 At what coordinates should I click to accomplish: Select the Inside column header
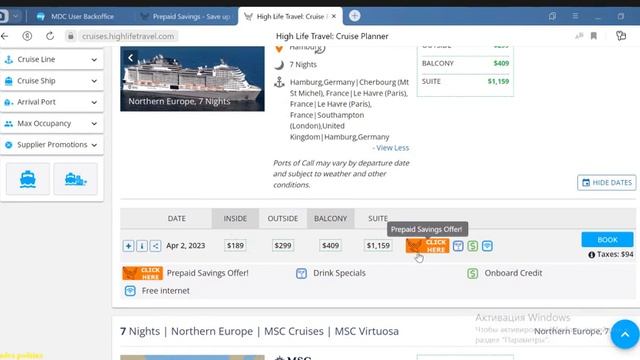[235, 218]
